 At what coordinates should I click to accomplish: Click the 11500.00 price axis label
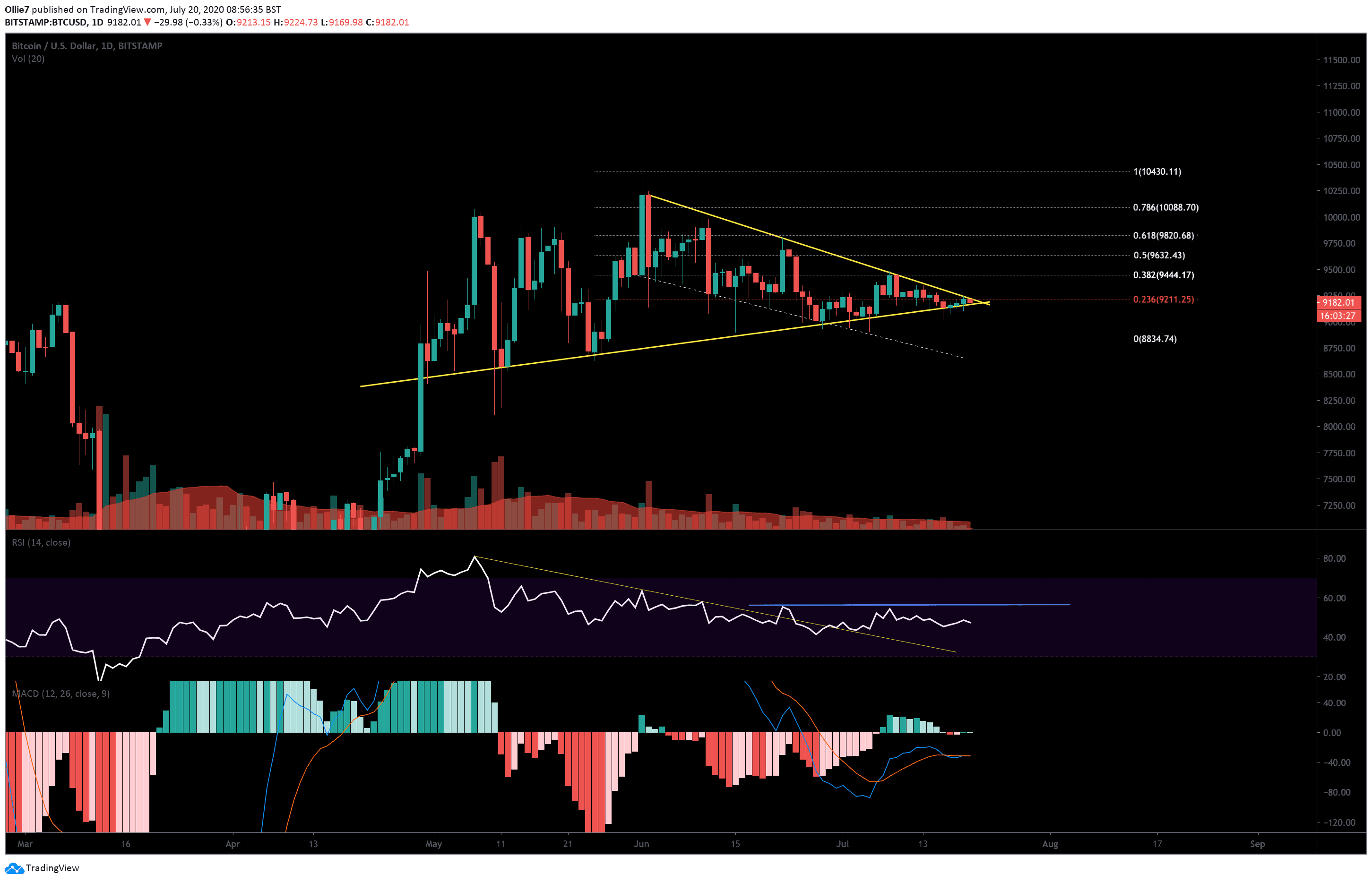click(1341, 60)
